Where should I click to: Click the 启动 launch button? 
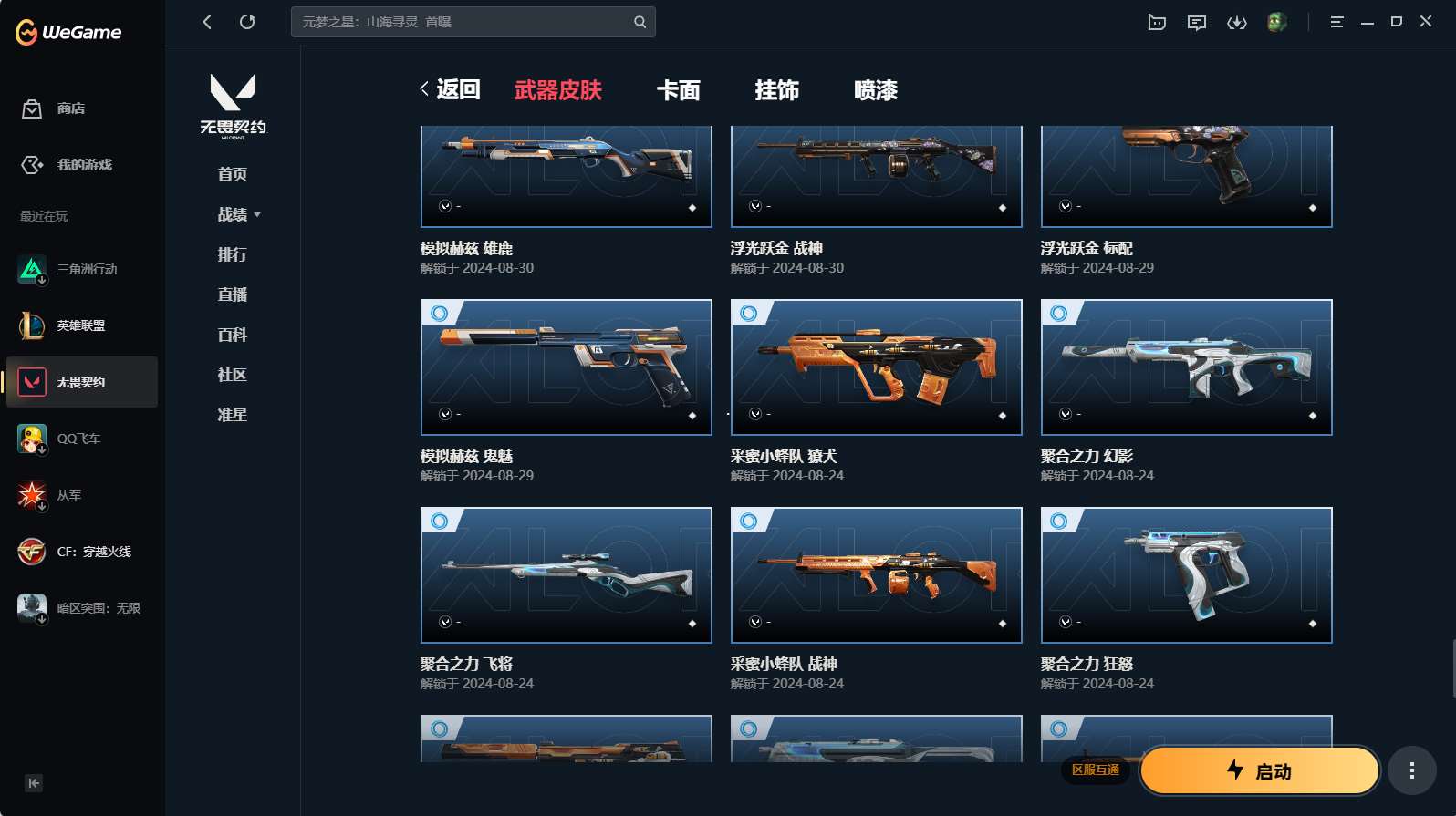1260,771
